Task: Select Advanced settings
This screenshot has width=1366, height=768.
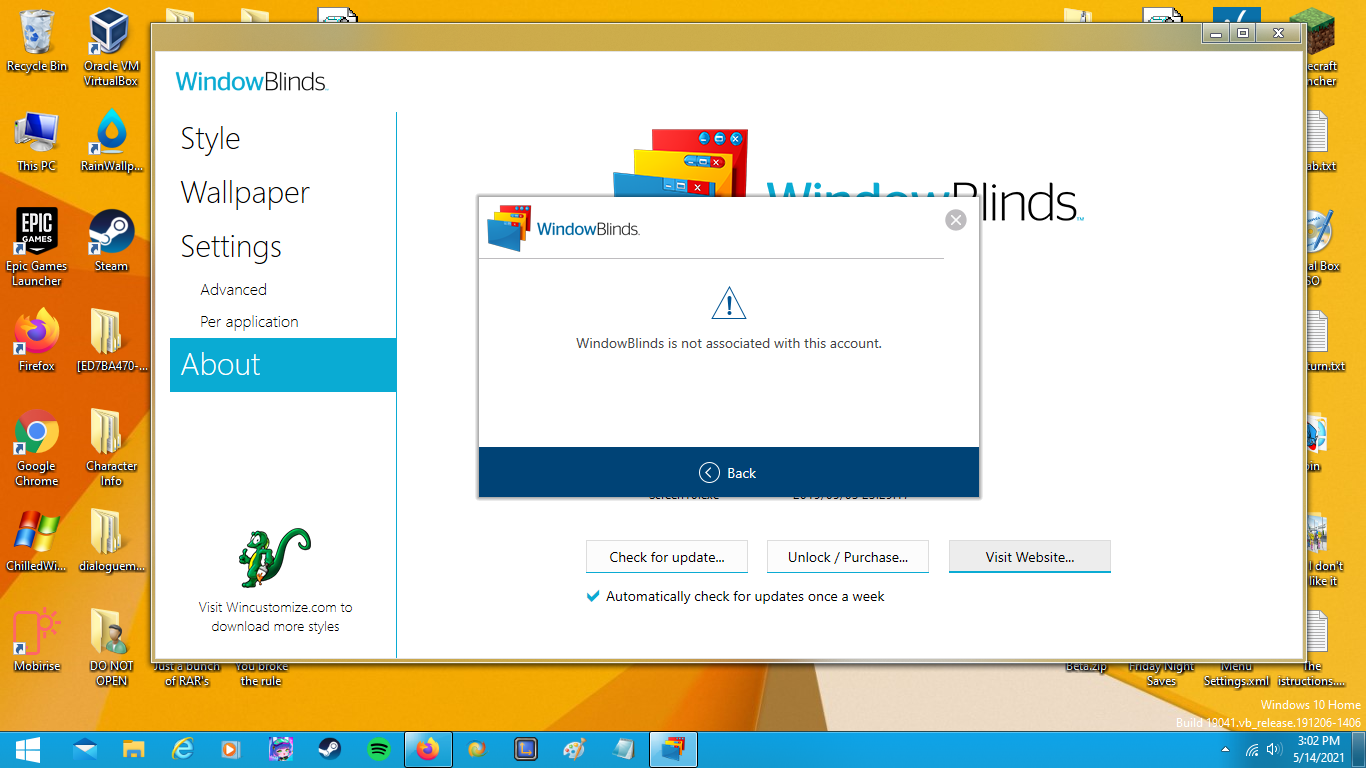Action: (233, 290)
